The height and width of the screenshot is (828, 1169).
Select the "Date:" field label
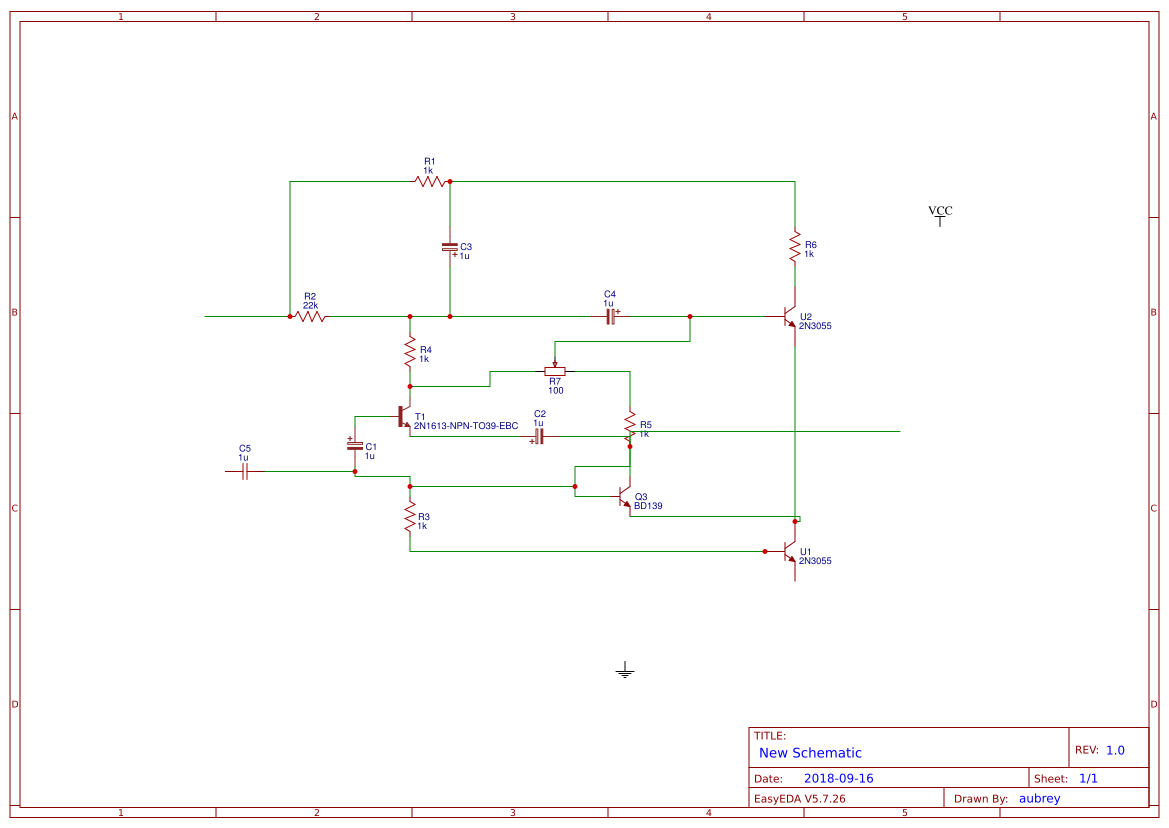(768, 779)
